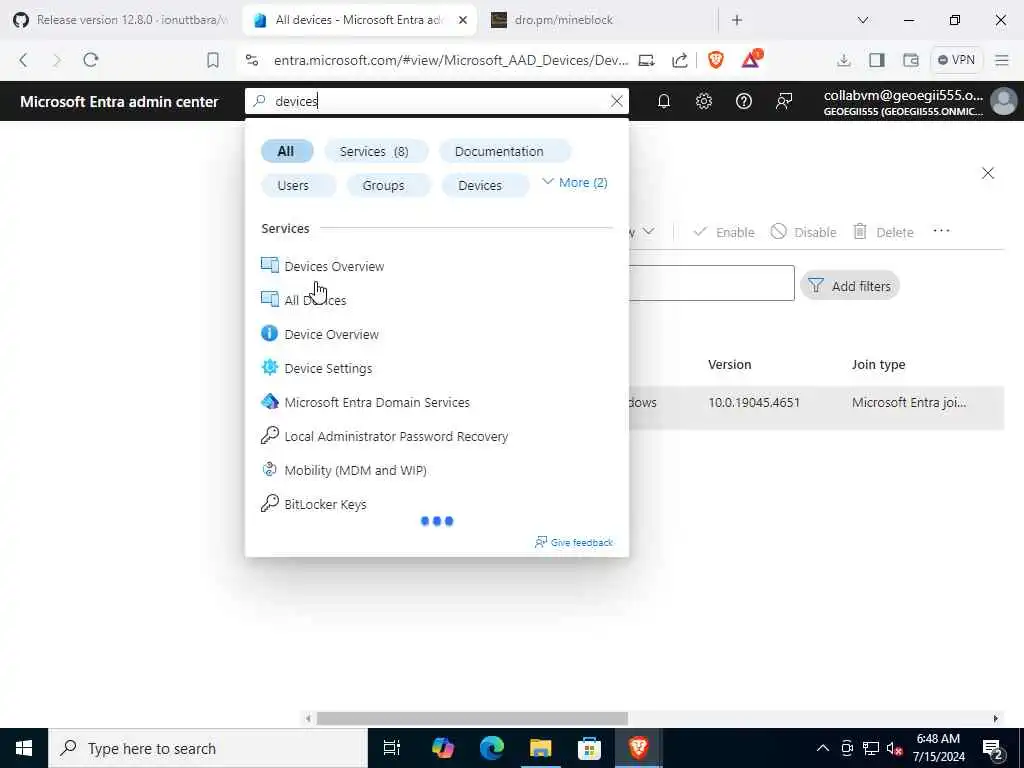Screen dimensions: 1024x768
Task: Open the Windows Start menu
Action: [24, 748]
